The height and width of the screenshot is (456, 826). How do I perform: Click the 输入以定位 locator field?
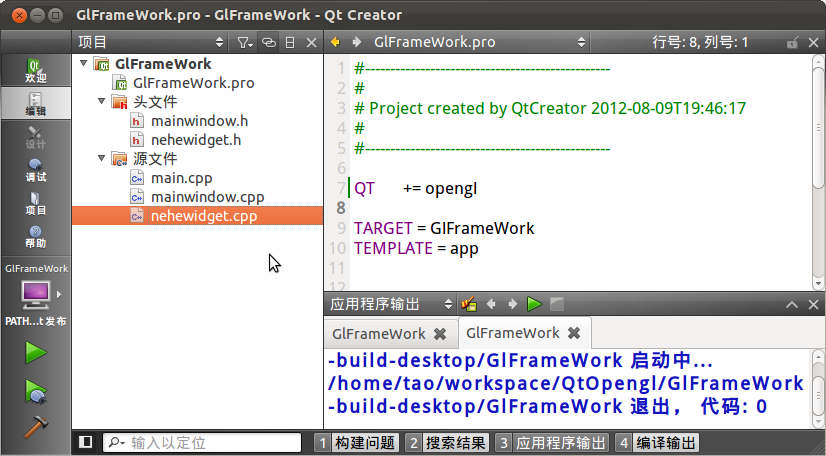[x=202, y=442]
